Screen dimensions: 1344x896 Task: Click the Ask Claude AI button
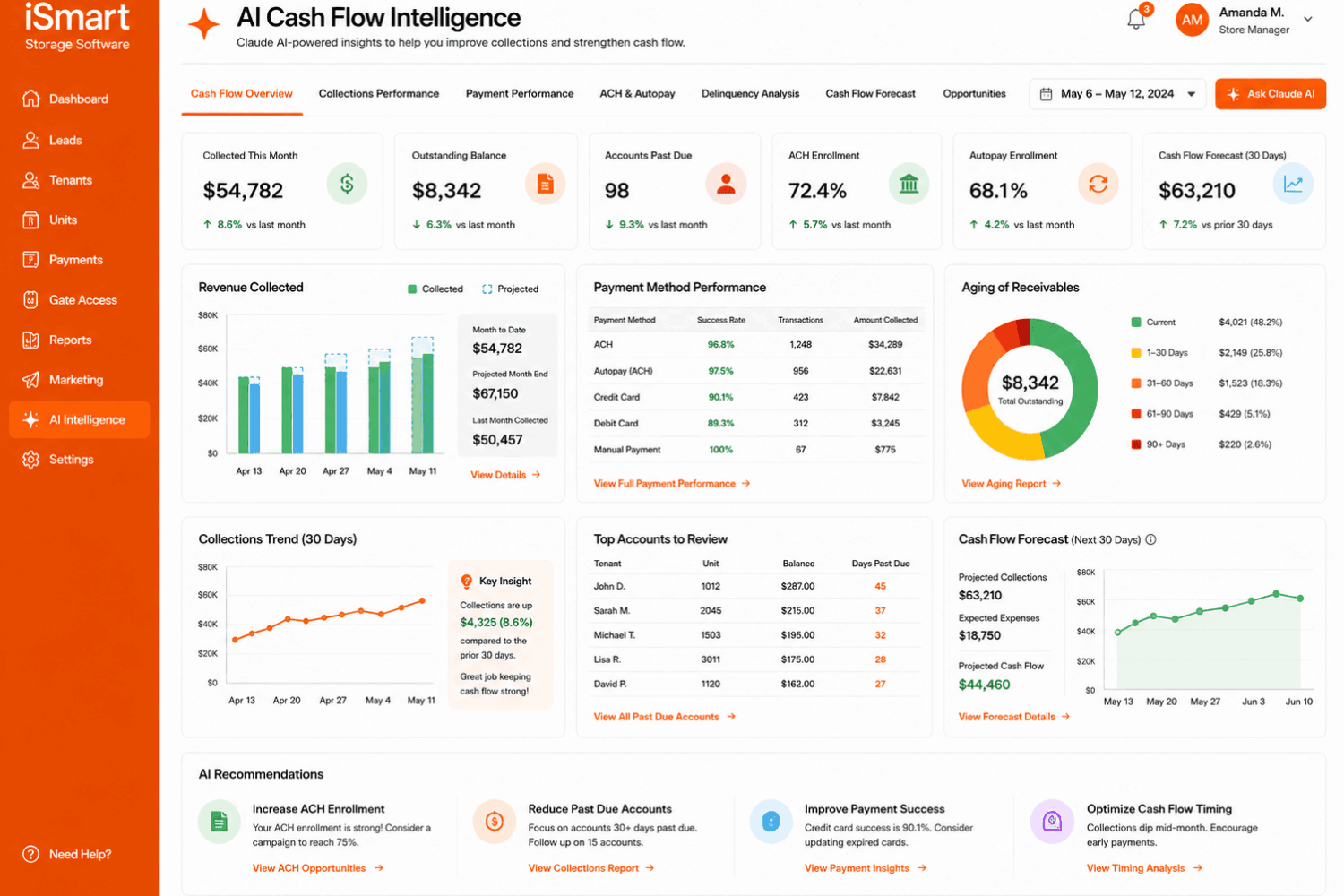click(1271, 94)
